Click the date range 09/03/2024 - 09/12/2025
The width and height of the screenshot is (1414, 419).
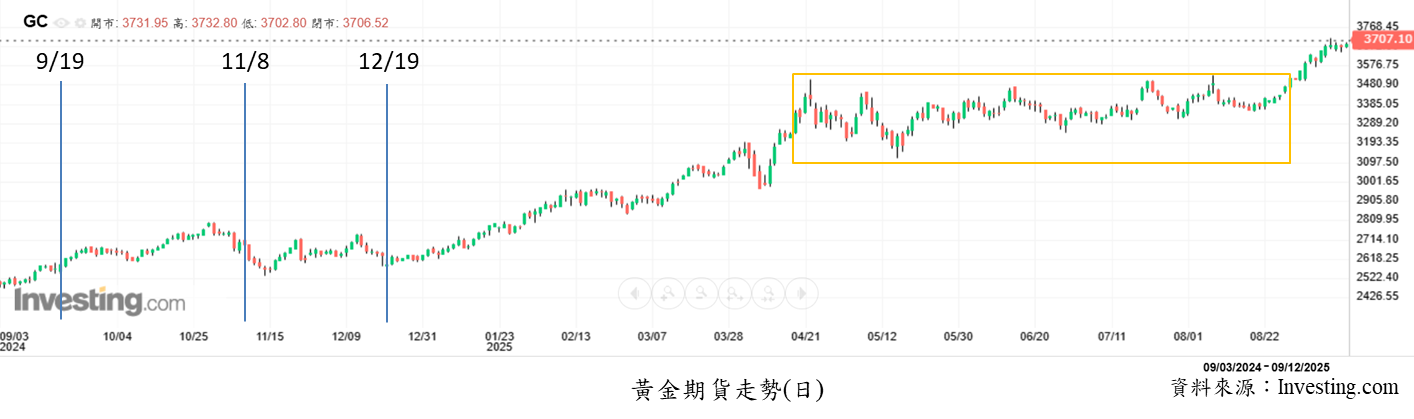coord(1266,367)
